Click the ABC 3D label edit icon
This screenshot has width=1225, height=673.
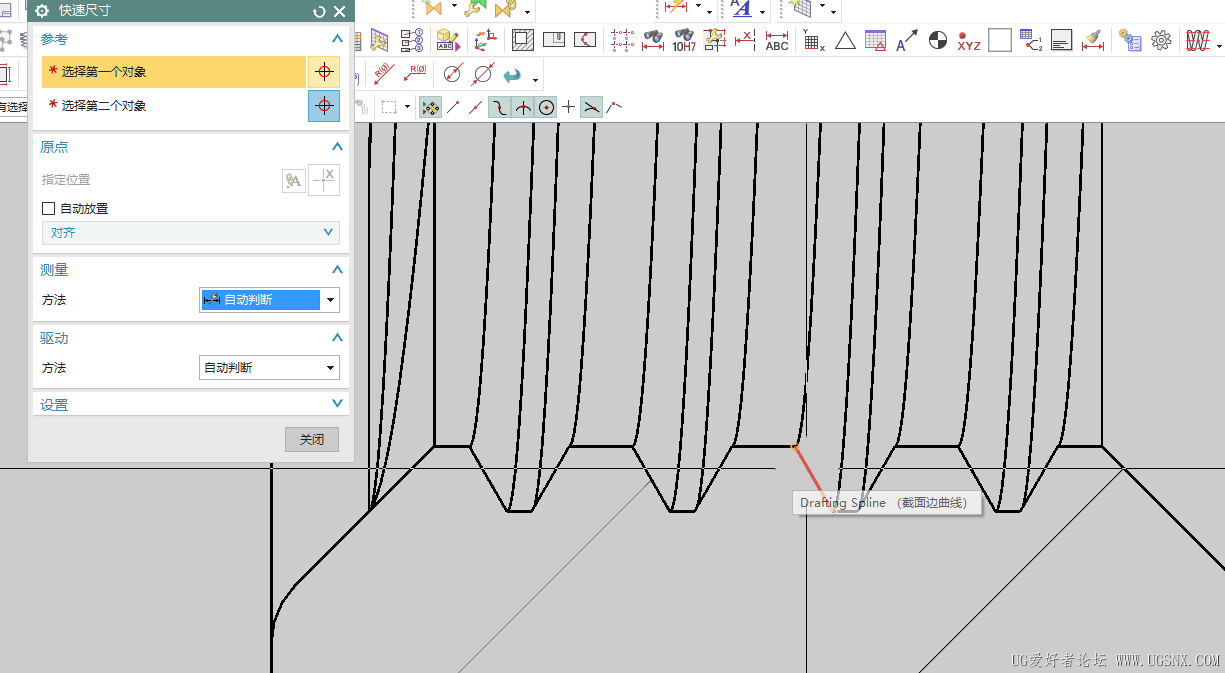pyautogui.click(x=447, y=40)
